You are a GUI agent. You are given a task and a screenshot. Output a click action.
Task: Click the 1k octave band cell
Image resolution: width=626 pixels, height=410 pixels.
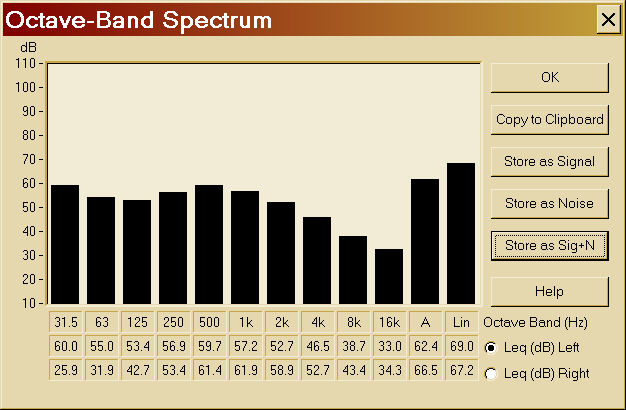[246, 322]
